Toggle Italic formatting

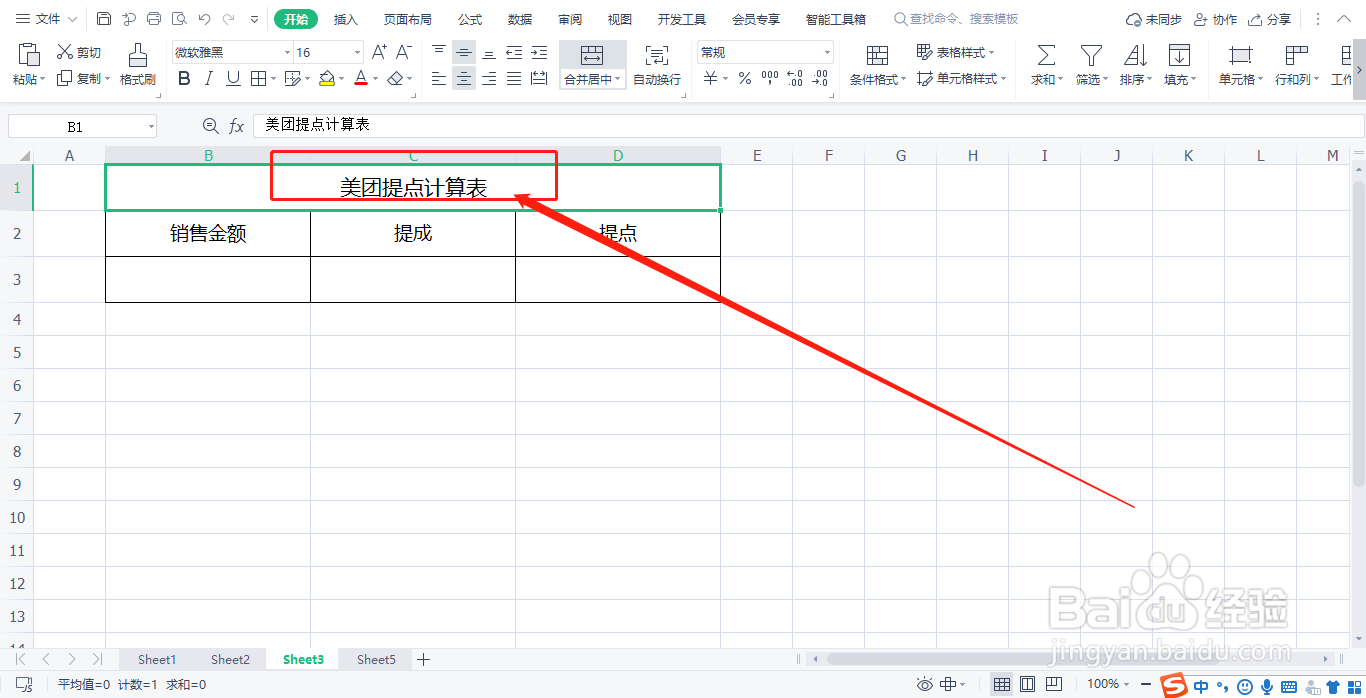pyautogui.click(x=208, y=78)
